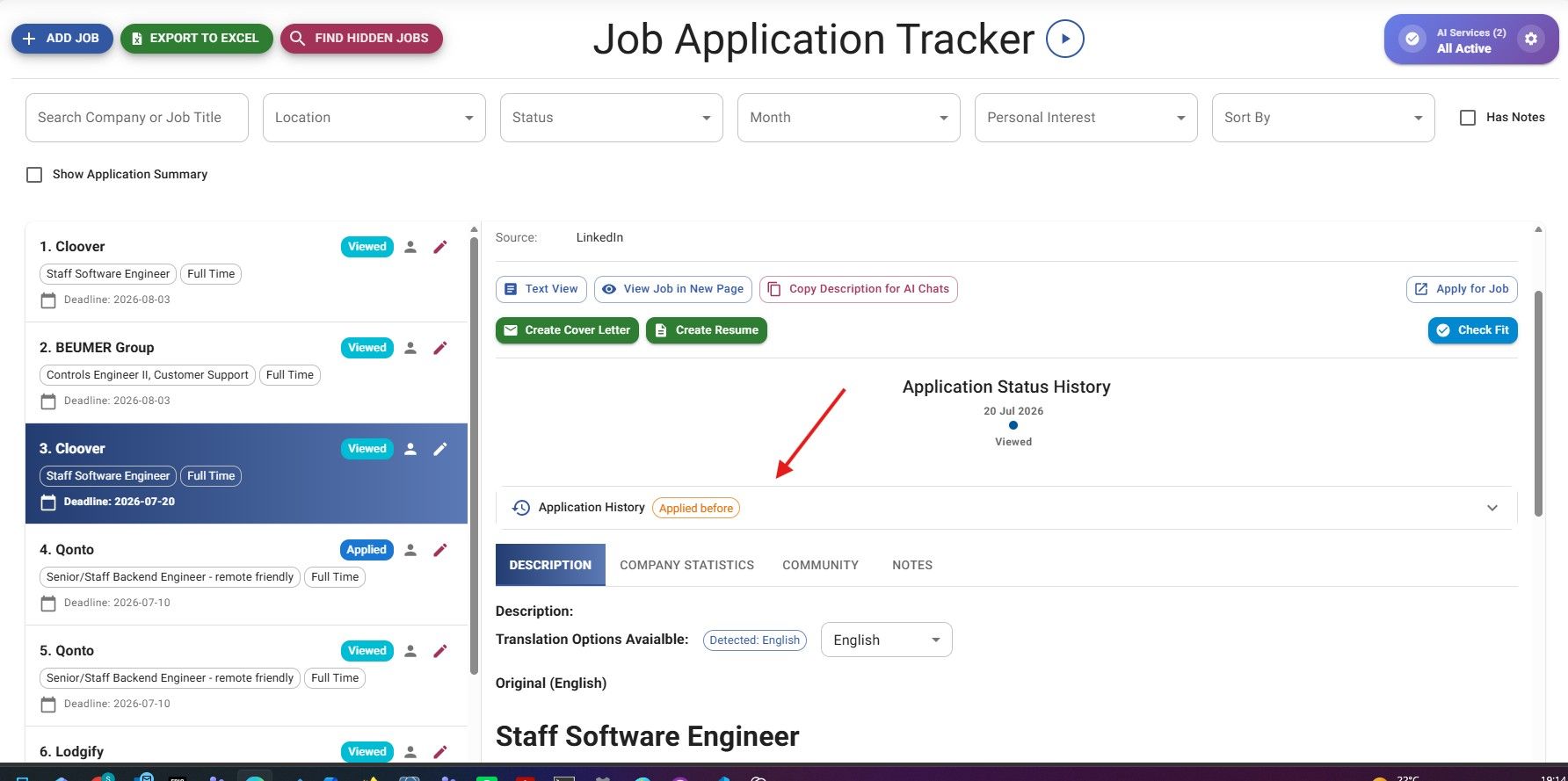1568x781 pixels.
Task: Click the person icon for Lodgify
Action: [x=410, y=752]
